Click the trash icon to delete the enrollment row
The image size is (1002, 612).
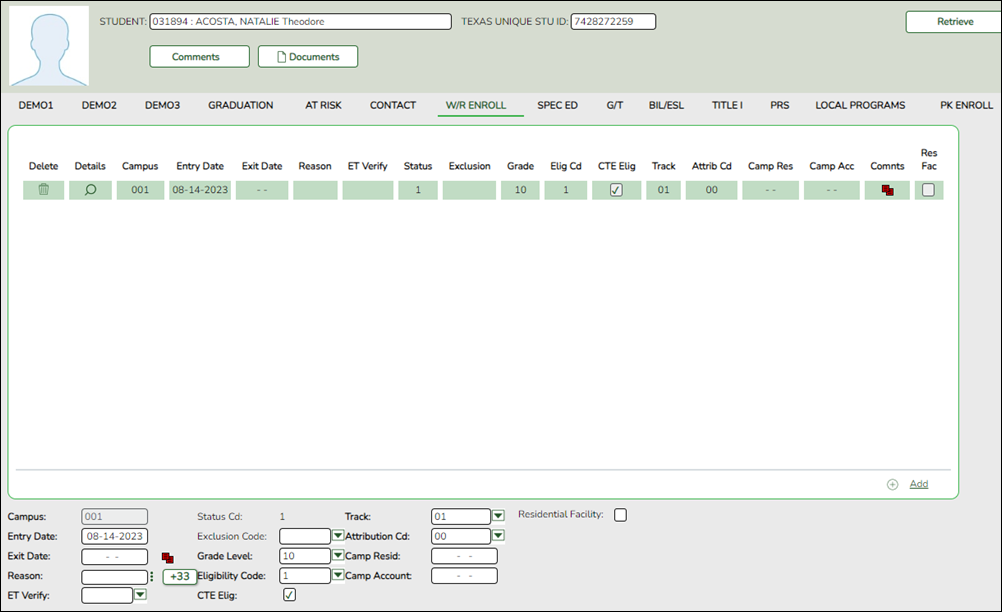(x=43, y=190)
